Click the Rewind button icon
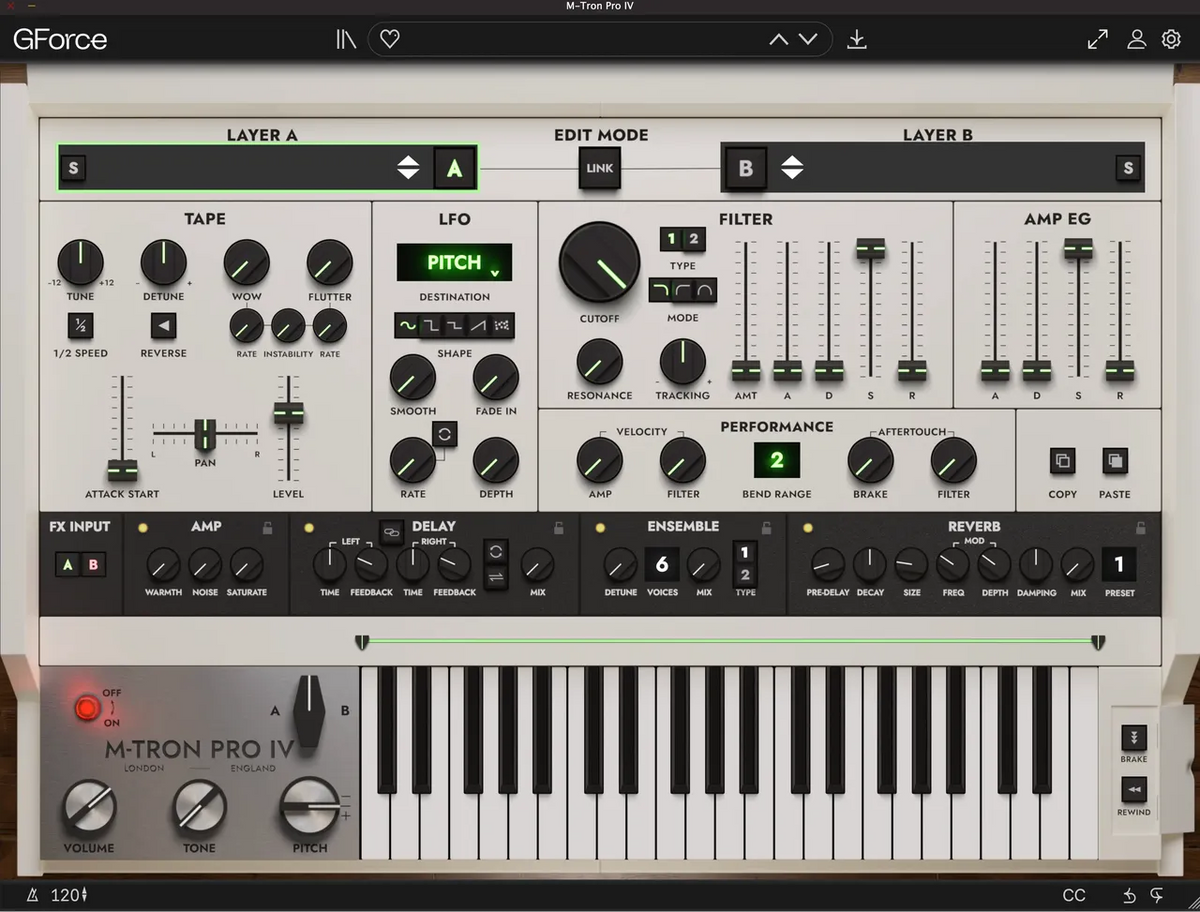The image size is (1200, 912). (1134, 790)
